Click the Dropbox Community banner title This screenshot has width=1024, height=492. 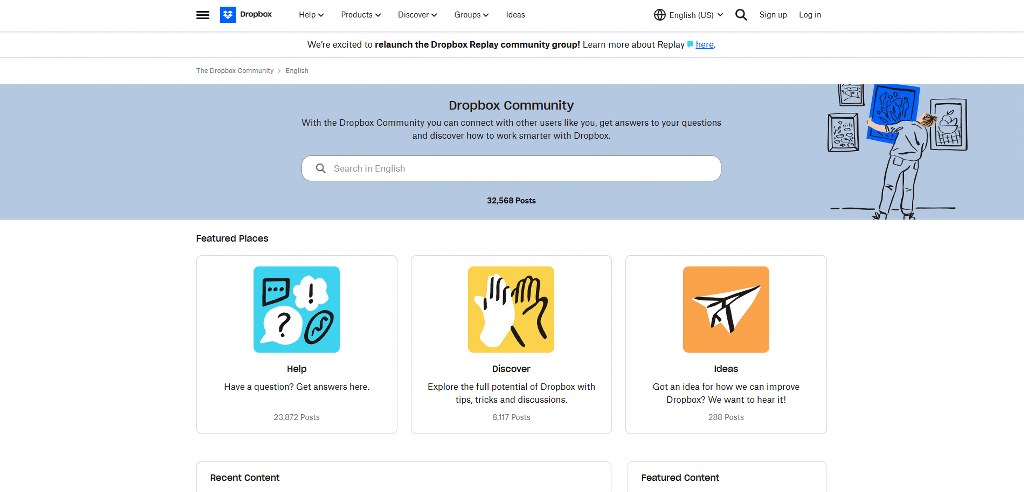511,105
